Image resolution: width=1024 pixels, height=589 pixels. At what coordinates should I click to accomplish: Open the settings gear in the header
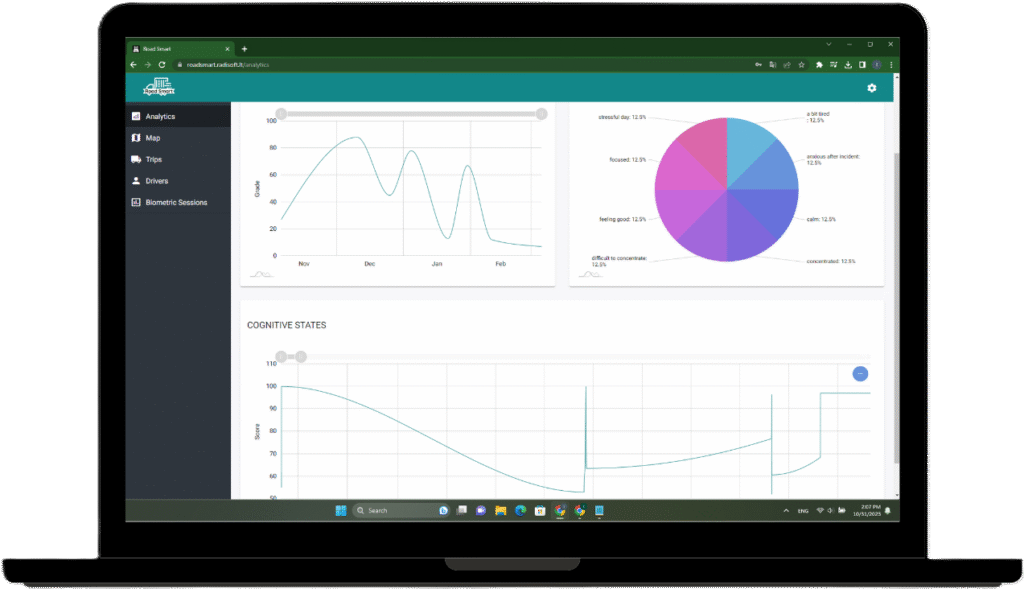871,88
